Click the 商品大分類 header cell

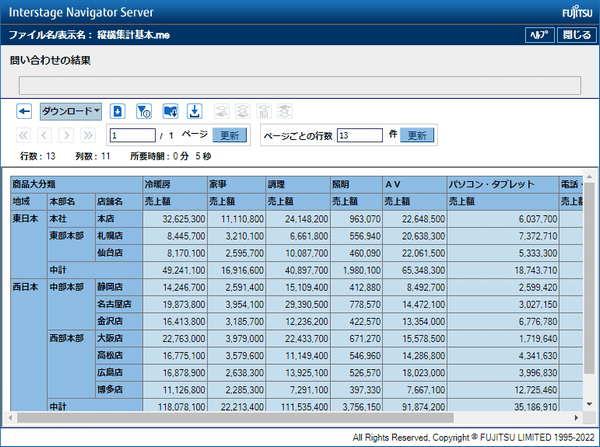pos(77,184)
